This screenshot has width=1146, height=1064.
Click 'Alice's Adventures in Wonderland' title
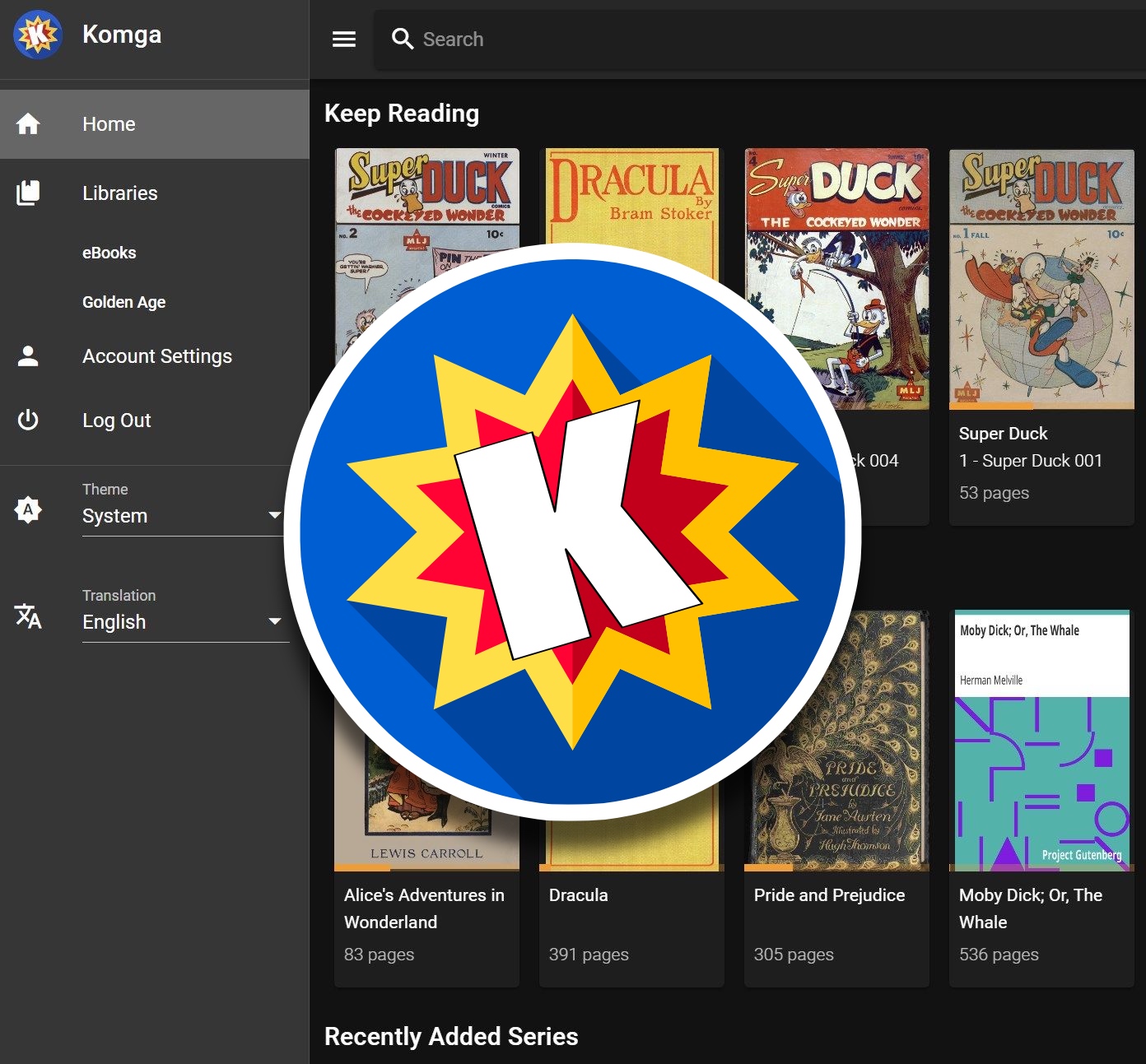[x=424, y=908]
